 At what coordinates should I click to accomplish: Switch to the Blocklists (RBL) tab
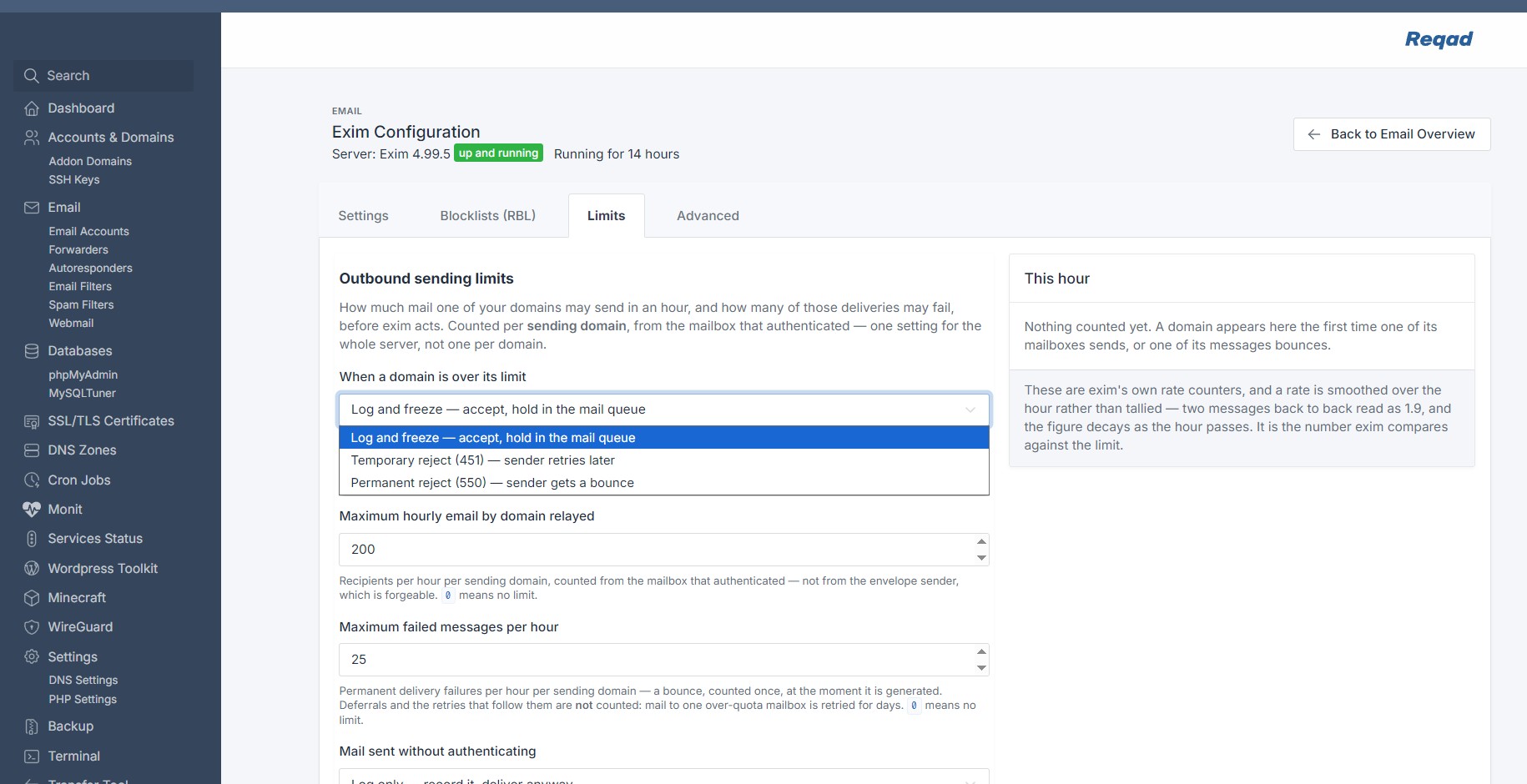(488, 216)
